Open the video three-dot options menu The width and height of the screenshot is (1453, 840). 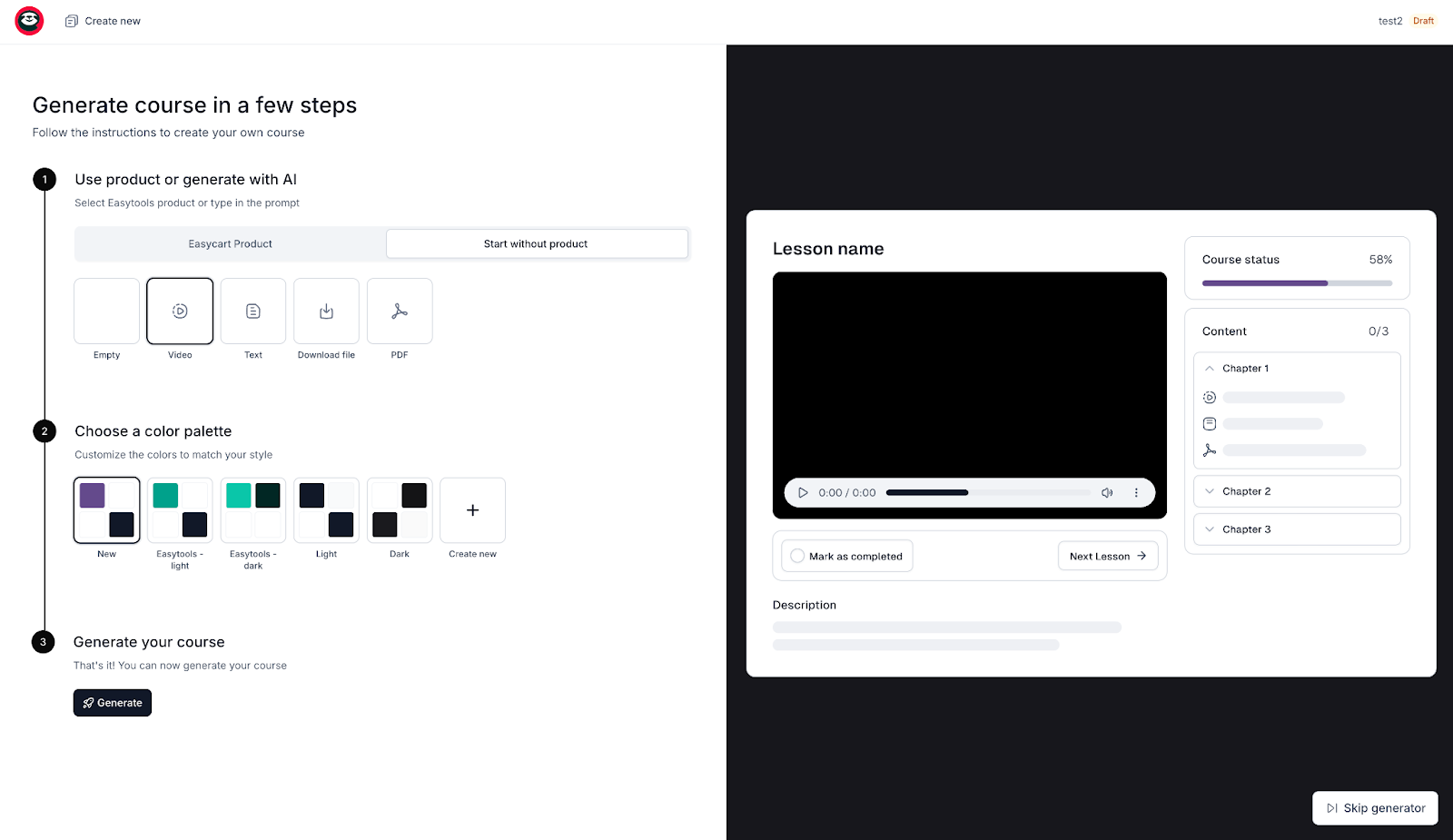pyautogui.click(x=1136, y=492)
